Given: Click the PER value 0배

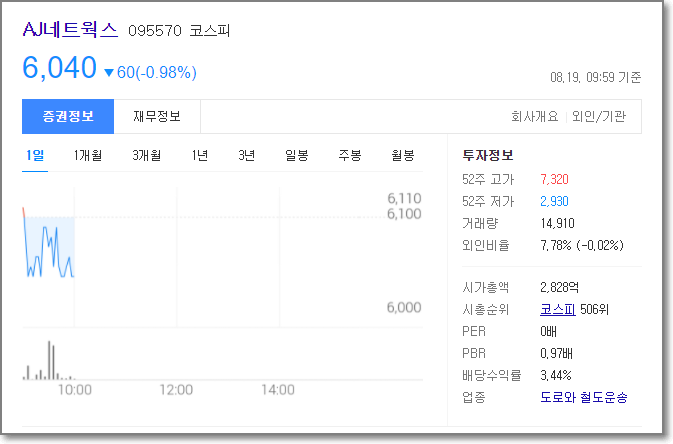Looking at the screenshot, I should [548, 331].
